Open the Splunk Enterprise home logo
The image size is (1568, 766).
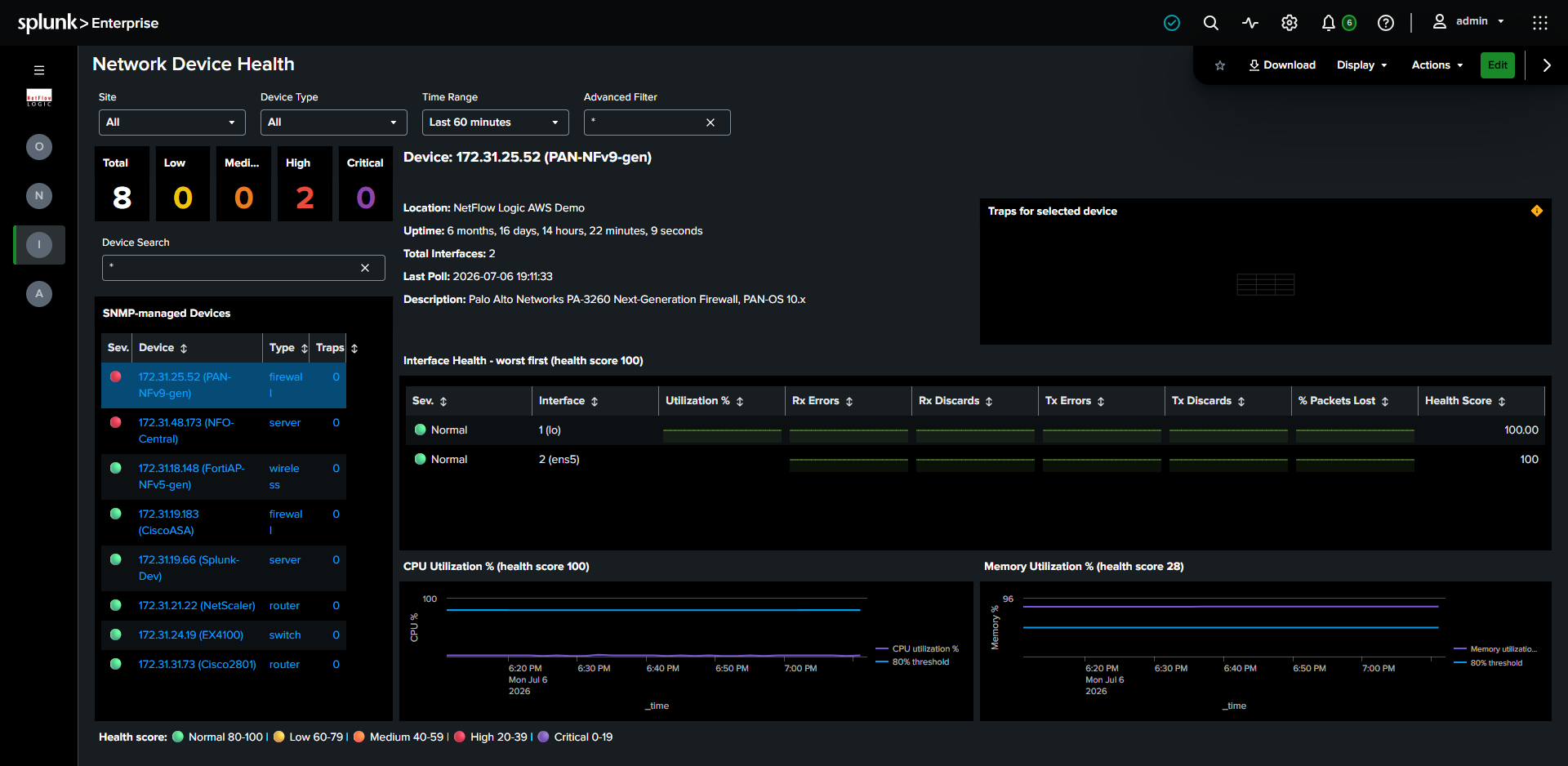(x=88, y=23)
